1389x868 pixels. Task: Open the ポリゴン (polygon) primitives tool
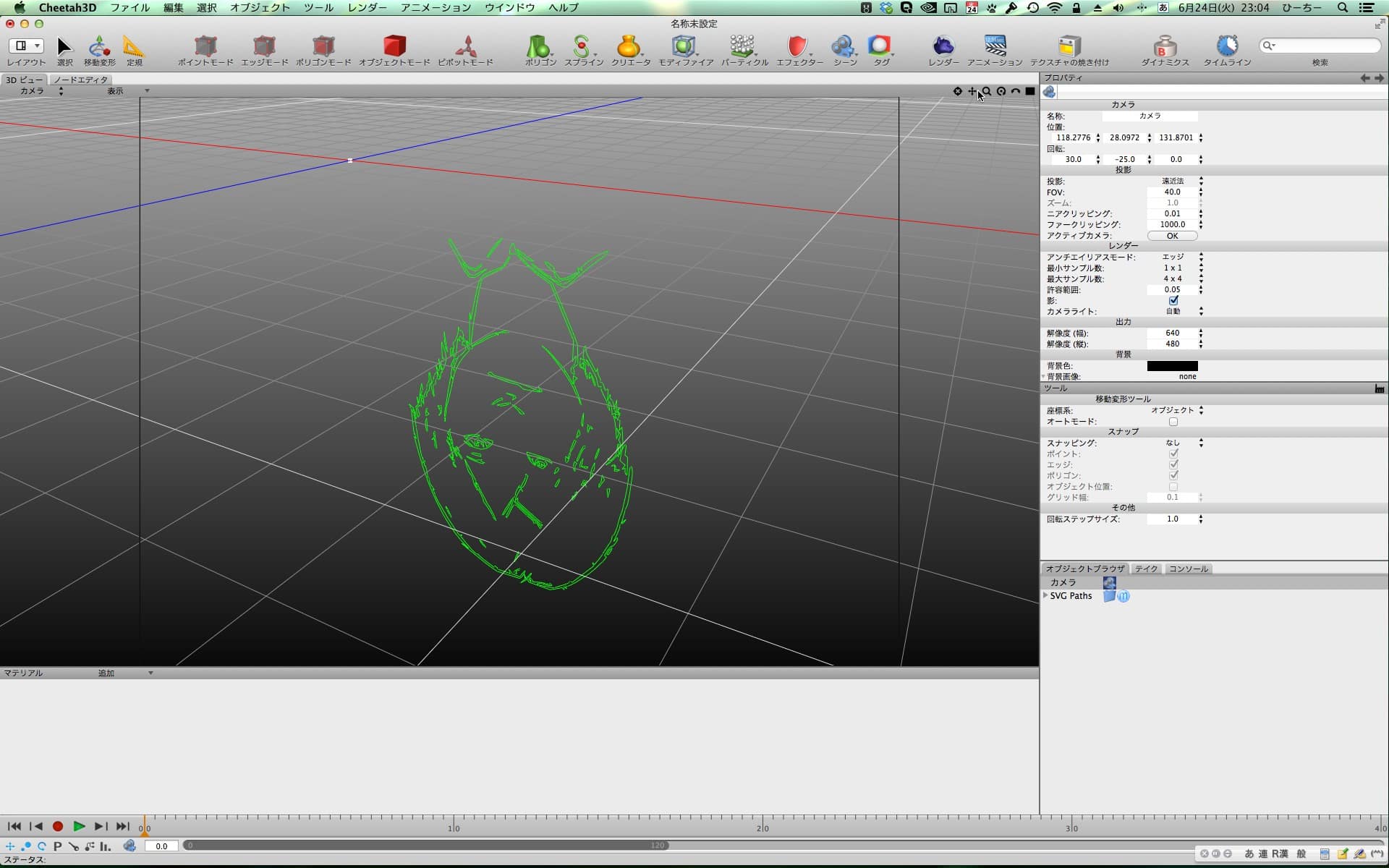[x=539, y=47]
